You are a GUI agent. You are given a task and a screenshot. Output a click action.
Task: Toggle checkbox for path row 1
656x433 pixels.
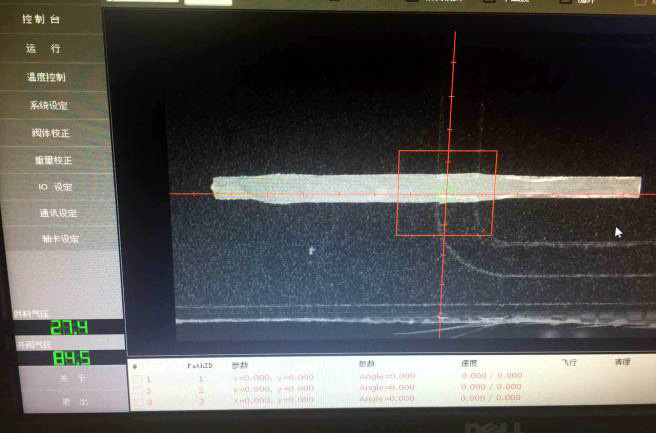137,378
